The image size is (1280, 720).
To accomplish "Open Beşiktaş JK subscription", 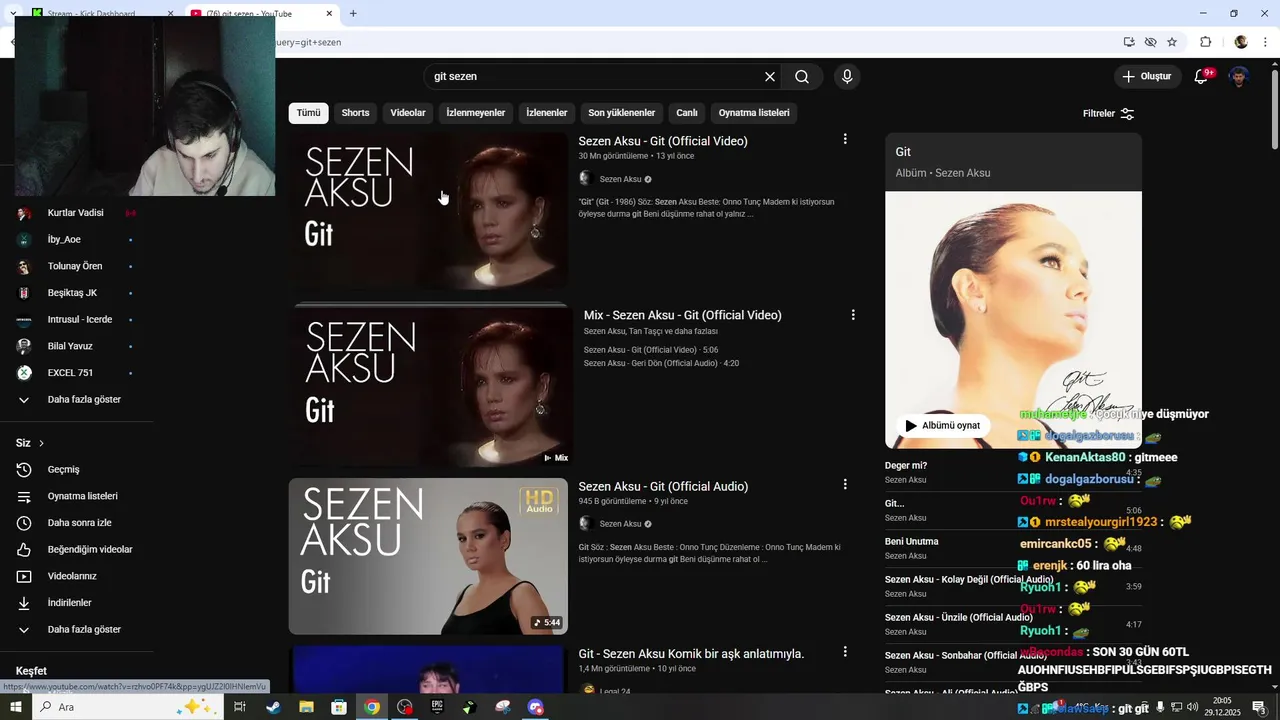I will point(72,293).
